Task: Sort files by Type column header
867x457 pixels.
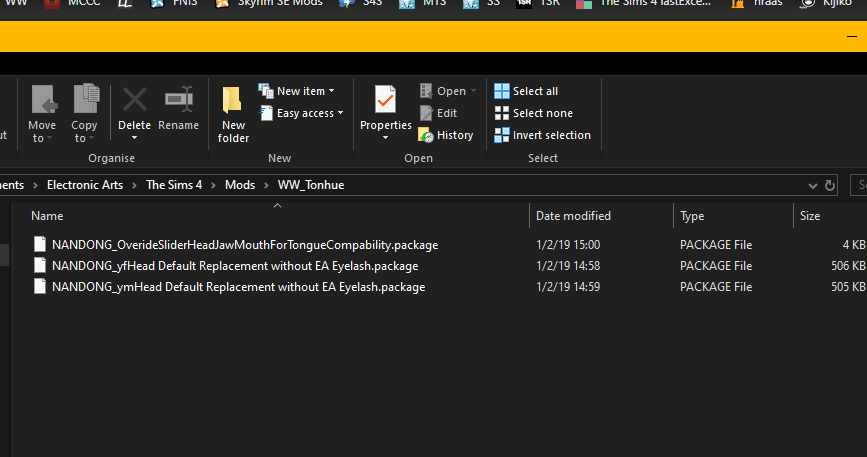Action: tap(692, 216)
